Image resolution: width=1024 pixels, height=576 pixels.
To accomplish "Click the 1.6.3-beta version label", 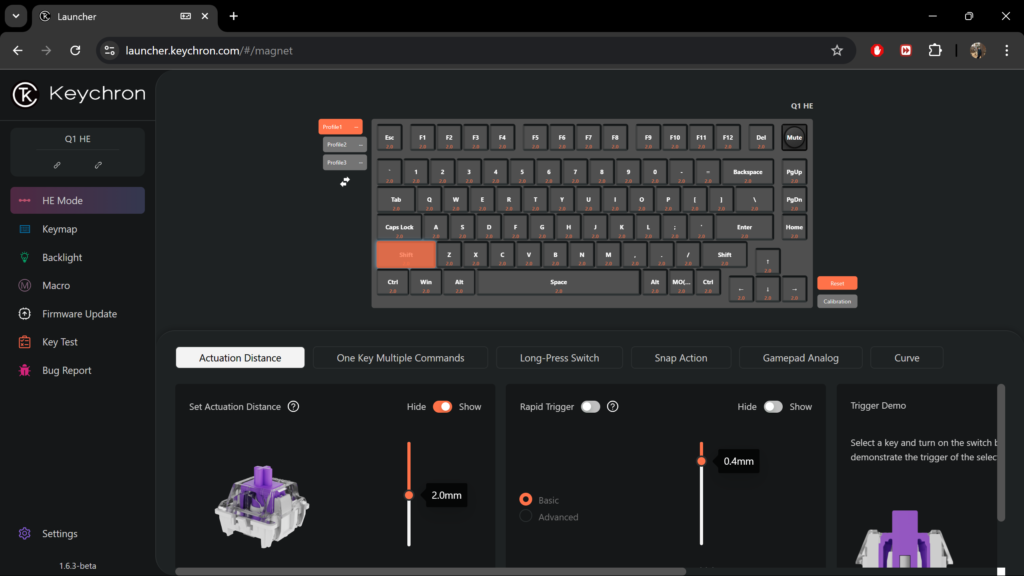I will pyautogui.click(x=78, y=566).
